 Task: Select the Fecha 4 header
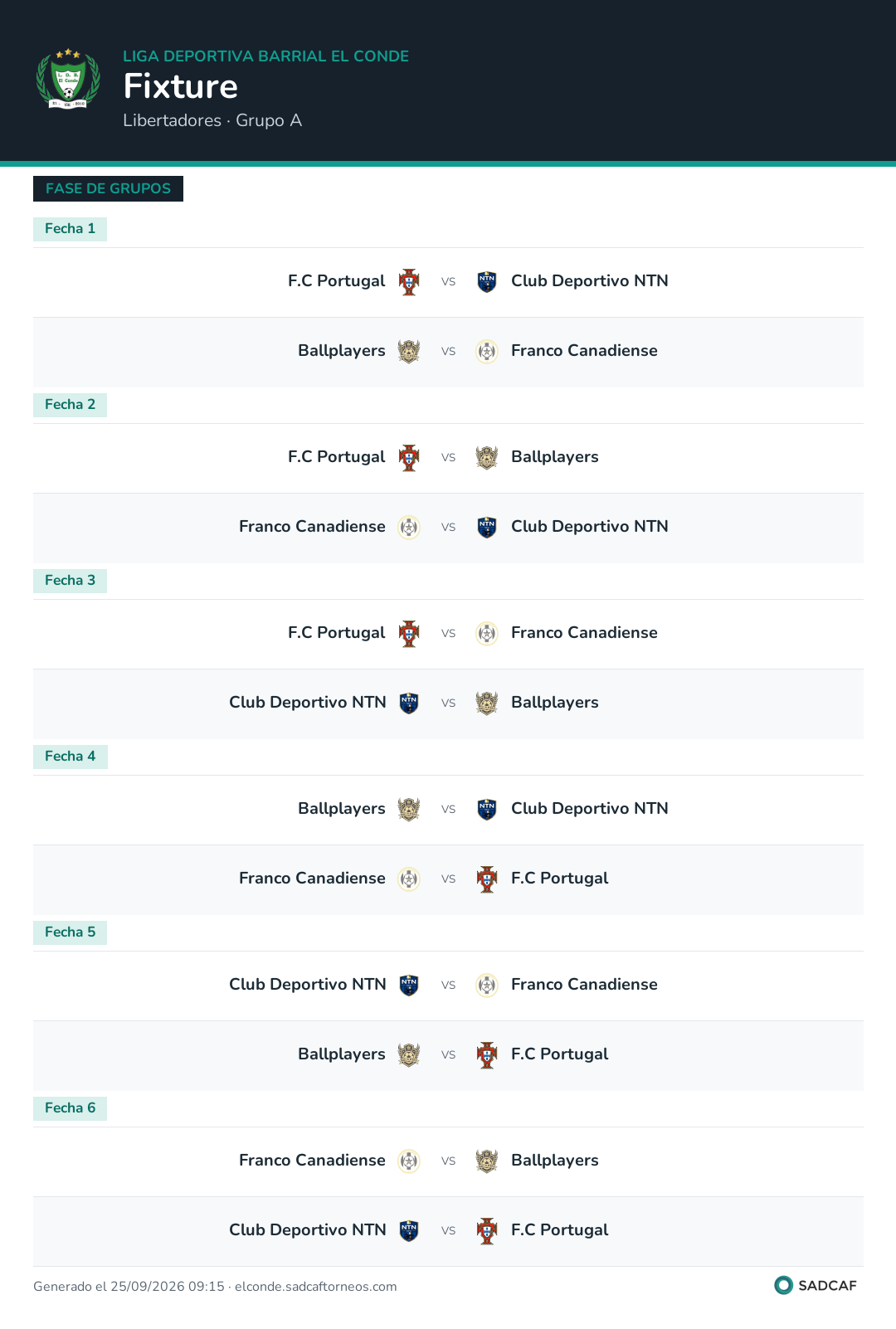click(x=70, y=757)
